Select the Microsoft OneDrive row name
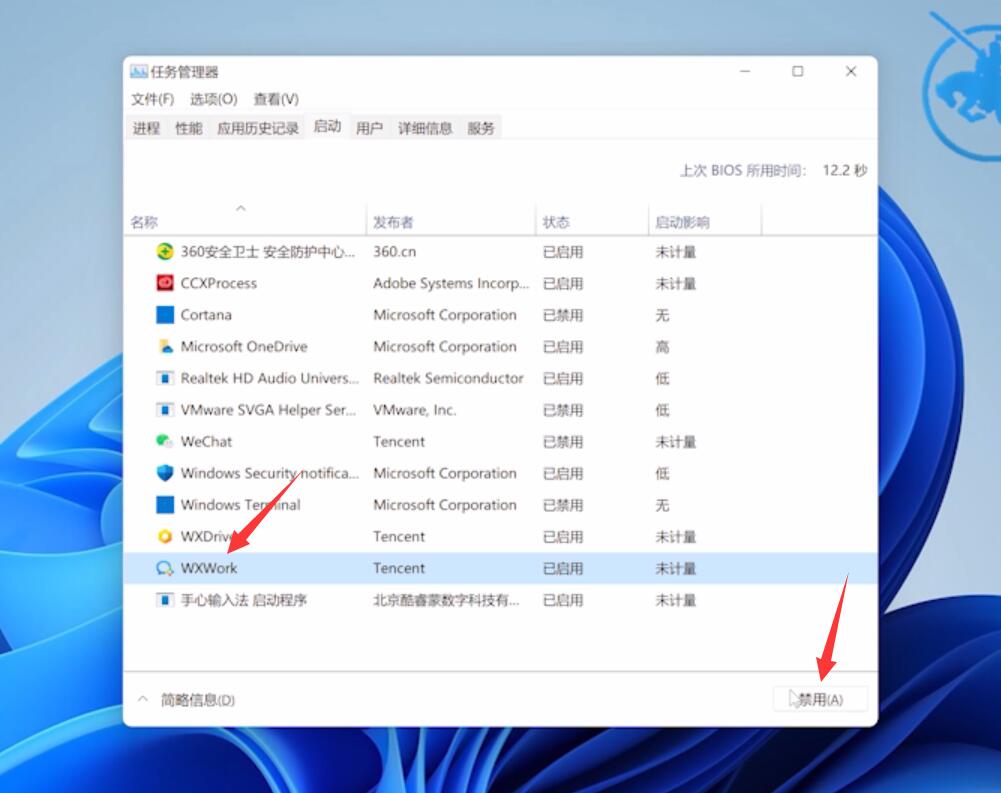This screenshot has width=1001, height=793. coord(244,347)
